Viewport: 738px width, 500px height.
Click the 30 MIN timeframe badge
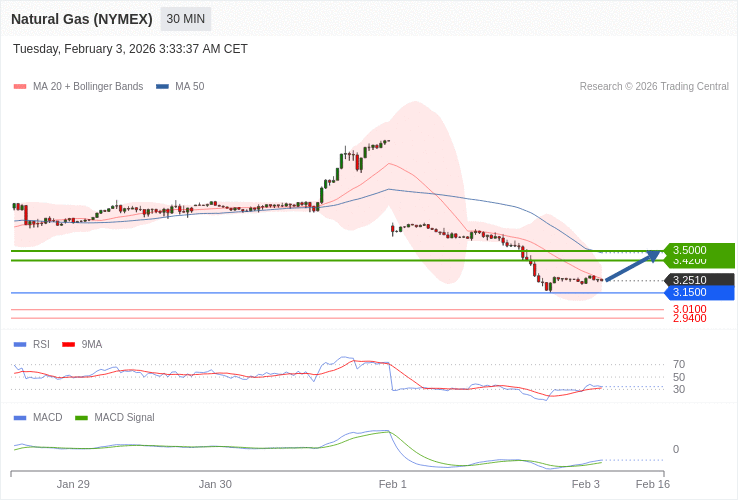pyautogui.click(x=185, y=19)
